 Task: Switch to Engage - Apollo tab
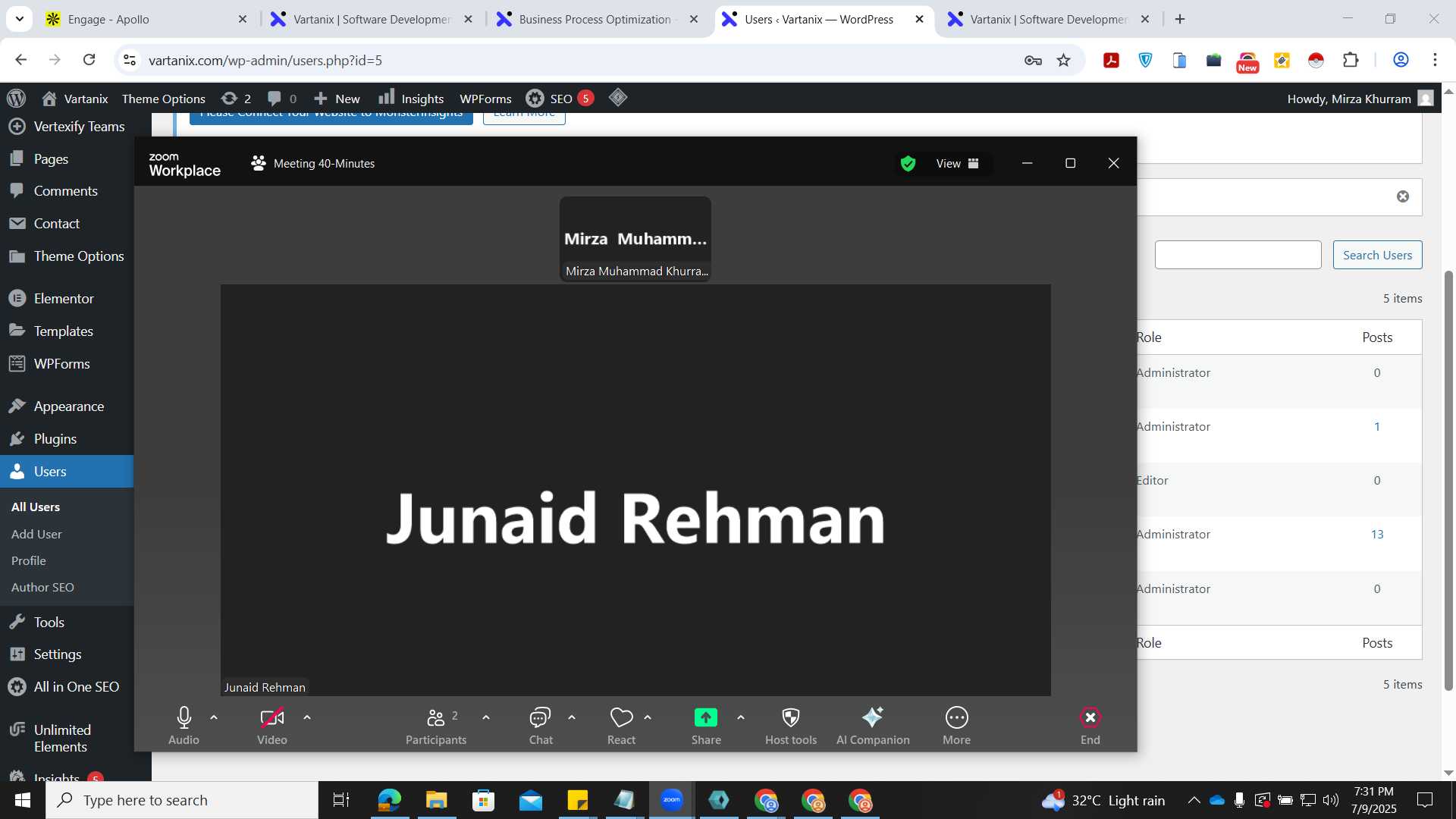(146, 19)
